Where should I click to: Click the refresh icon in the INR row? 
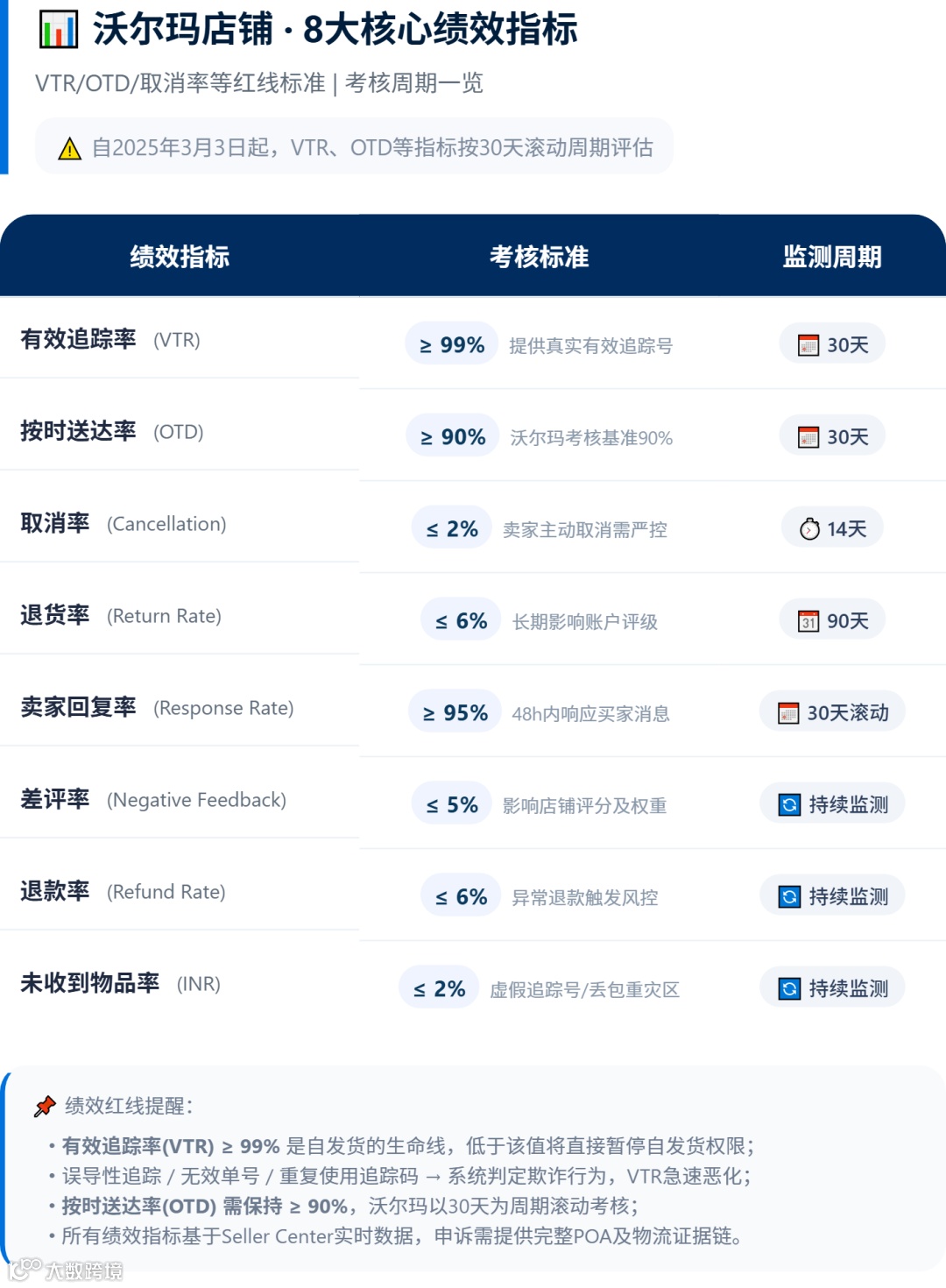pyautogui.click(x=790, y=988)
